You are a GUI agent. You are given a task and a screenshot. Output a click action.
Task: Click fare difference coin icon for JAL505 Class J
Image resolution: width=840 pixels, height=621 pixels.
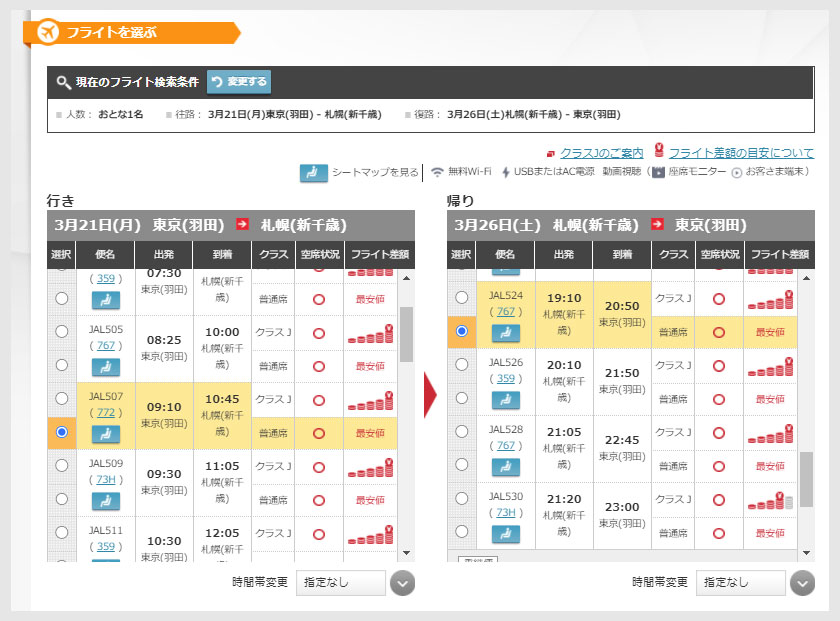click(370, 334)
